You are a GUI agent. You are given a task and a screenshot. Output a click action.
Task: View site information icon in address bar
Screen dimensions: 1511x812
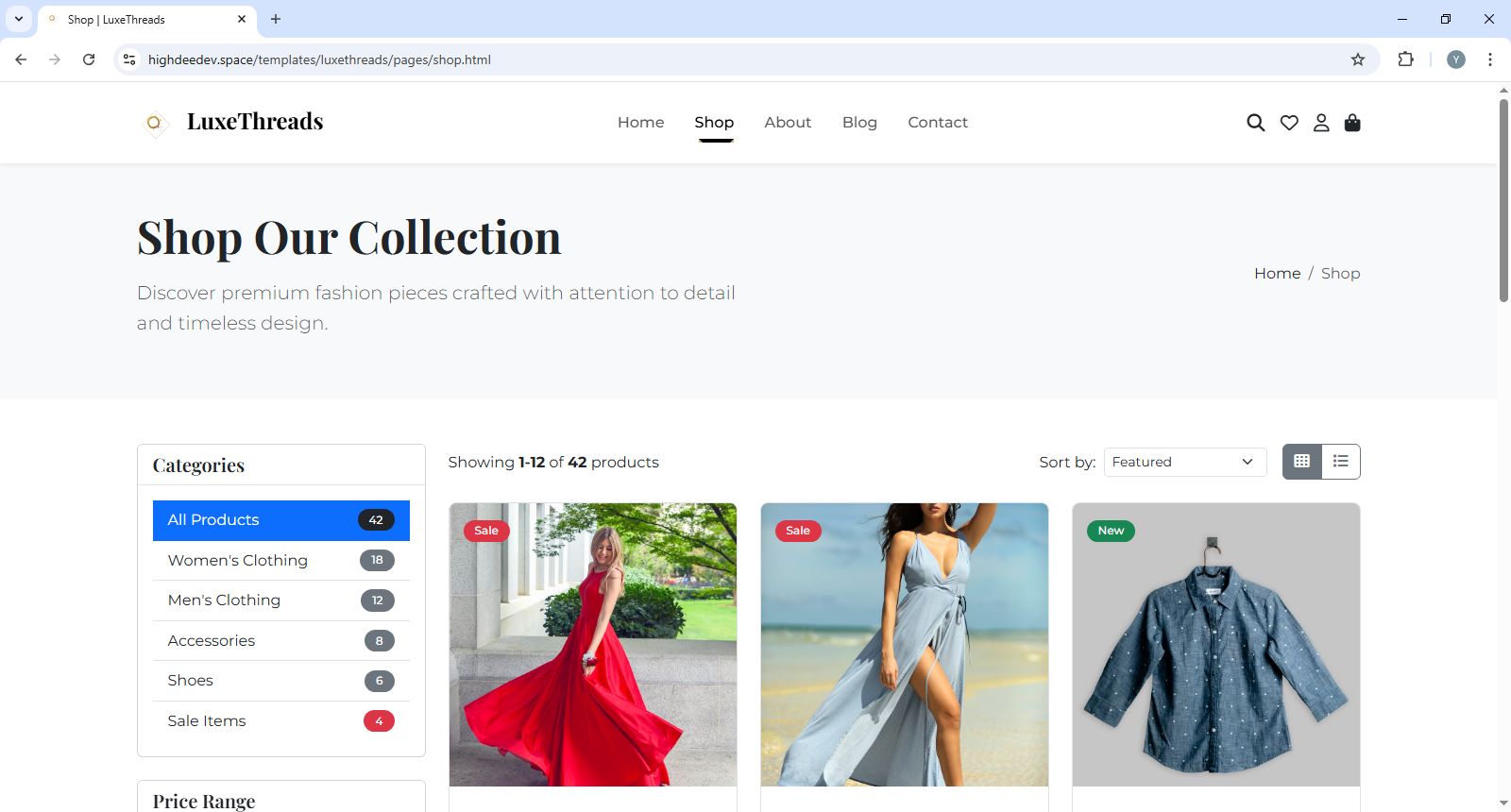[130, 59]
